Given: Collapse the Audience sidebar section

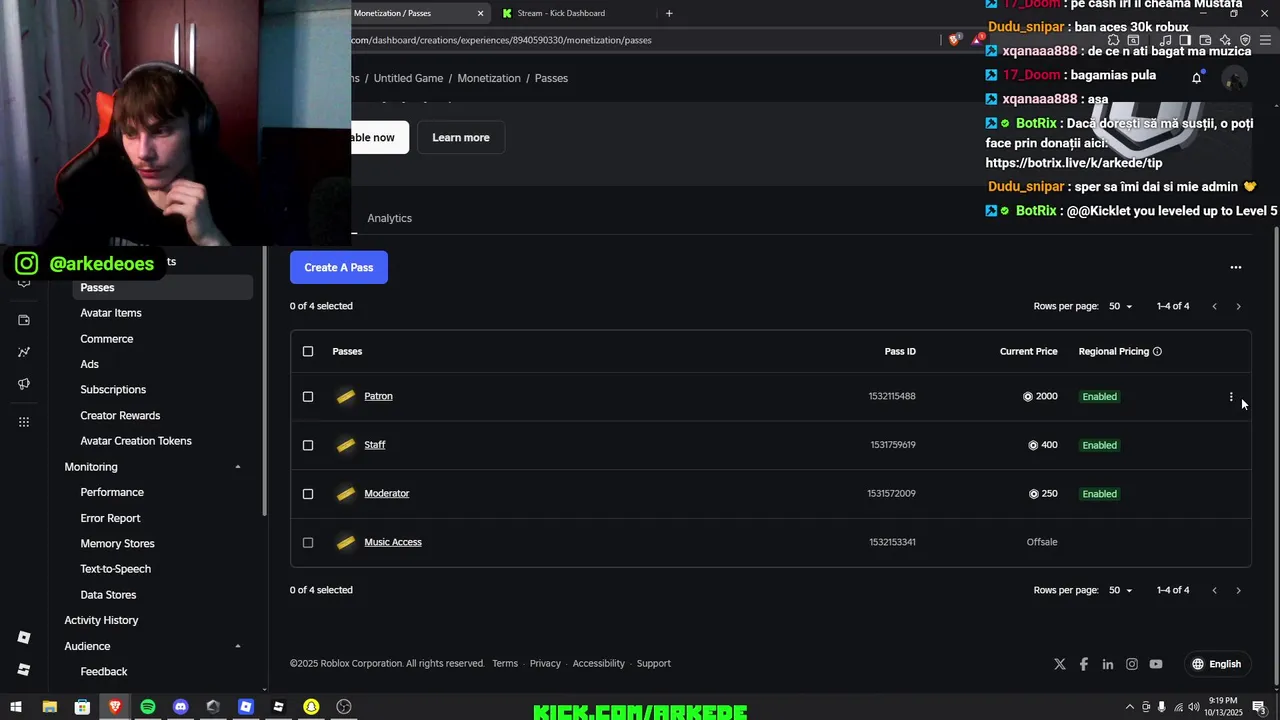Looking at the screenshot, I should (238, 646).
